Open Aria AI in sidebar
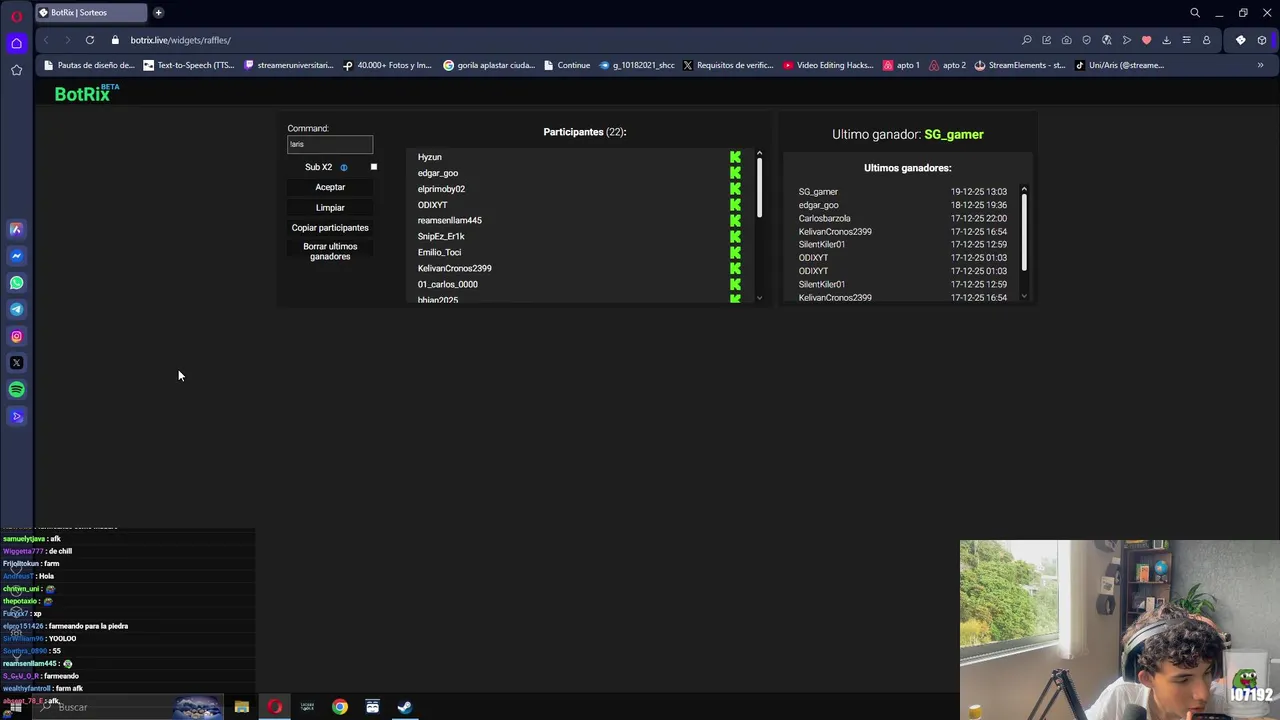This screenshot has height=720, width=1280. pyautogui.click(x=16, y=229)
